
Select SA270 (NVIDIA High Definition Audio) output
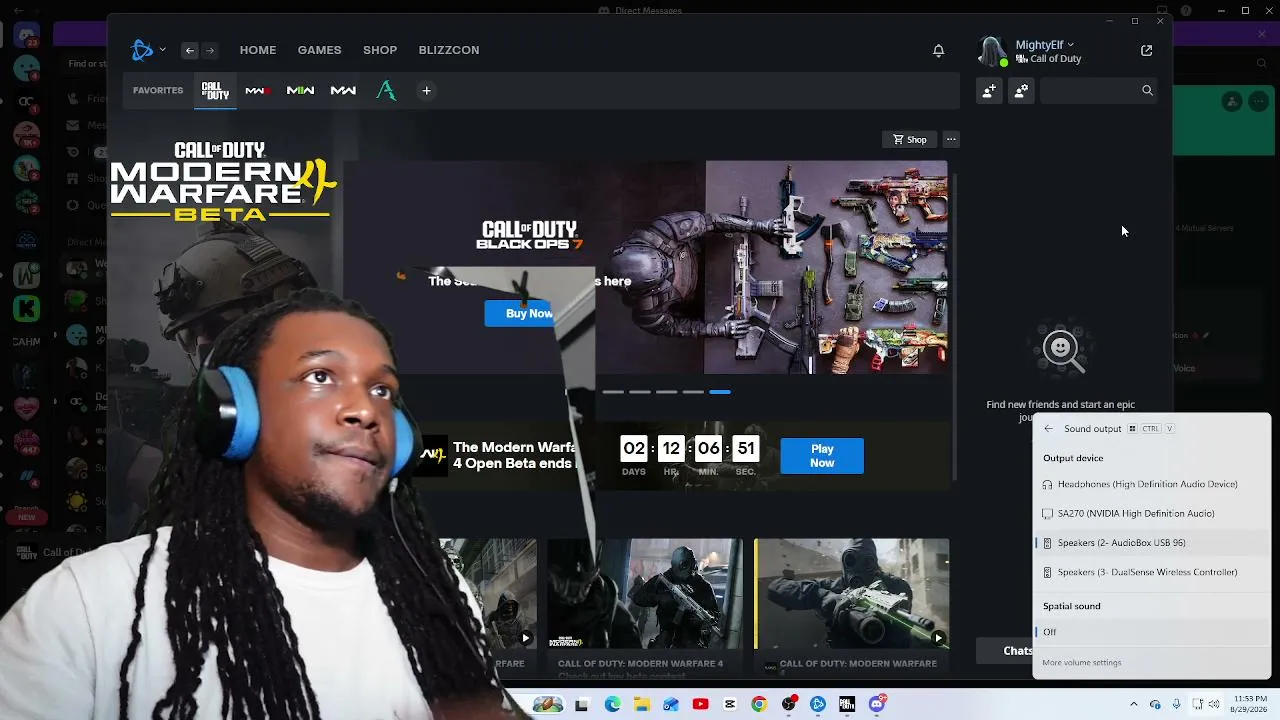(x=1151, y=513)
